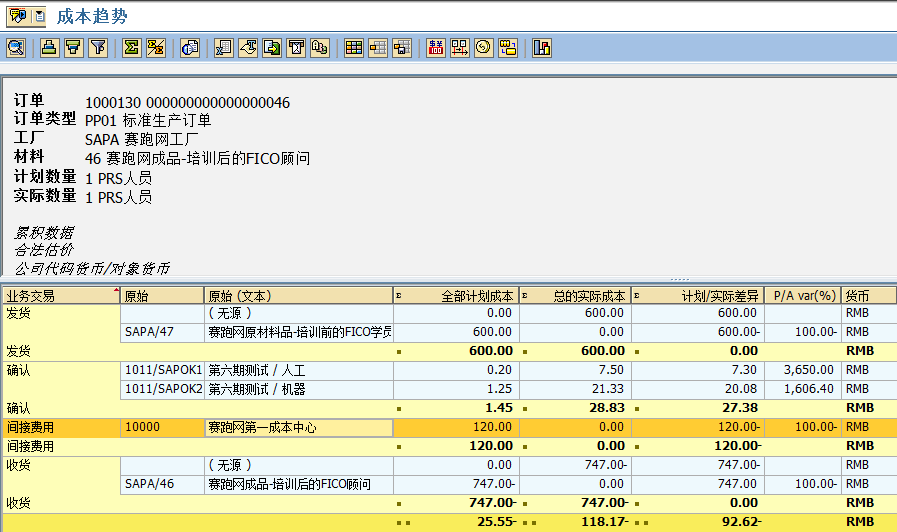The width and height of the screenshot is (897, 532).
Task: Select the 原始 column header
Action: (x=162, y=296)
